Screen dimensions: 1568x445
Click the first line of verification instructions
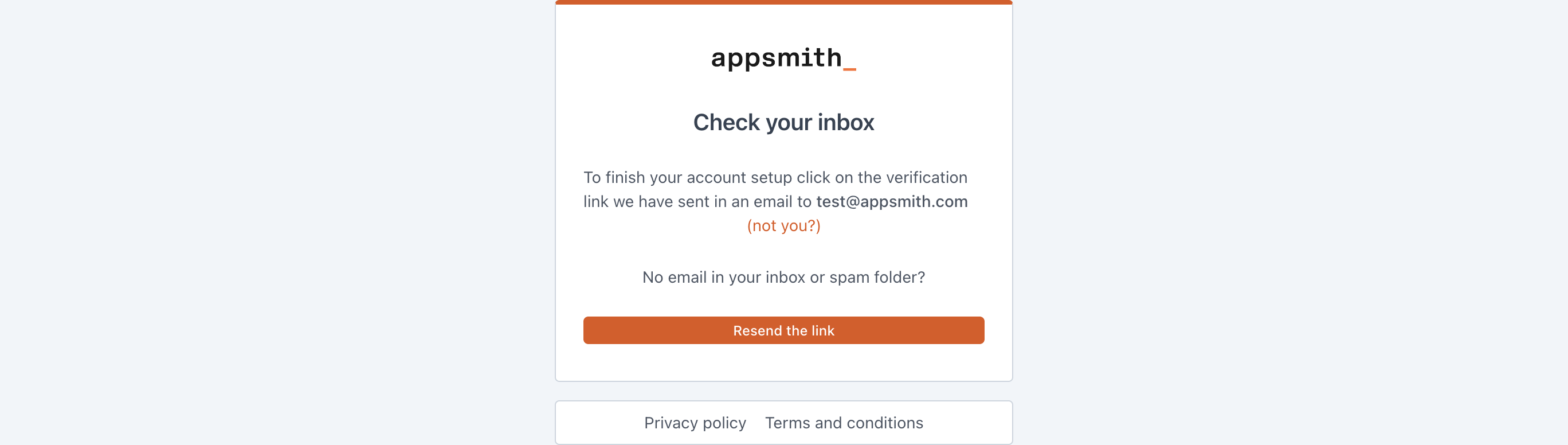(775, 178)
